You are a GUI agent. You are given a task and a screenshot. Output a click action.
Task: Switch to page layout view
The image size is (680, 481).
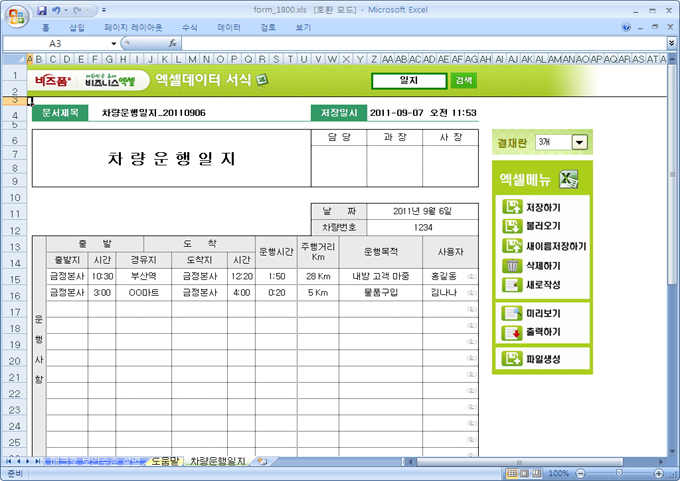[x=525, y=472]
